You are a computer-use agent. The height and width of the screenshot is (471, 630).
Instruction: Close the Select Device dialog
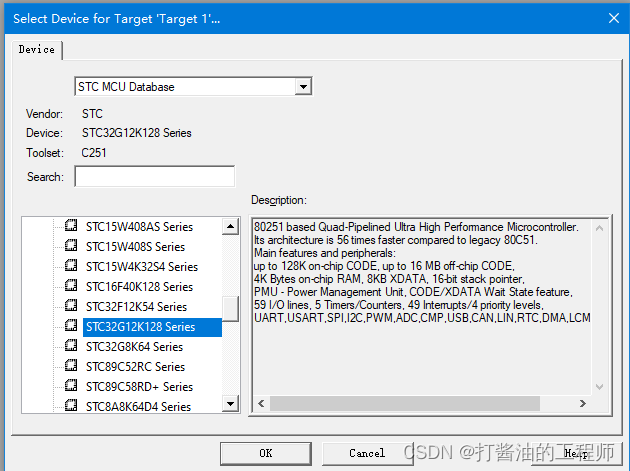pos(614,18)
